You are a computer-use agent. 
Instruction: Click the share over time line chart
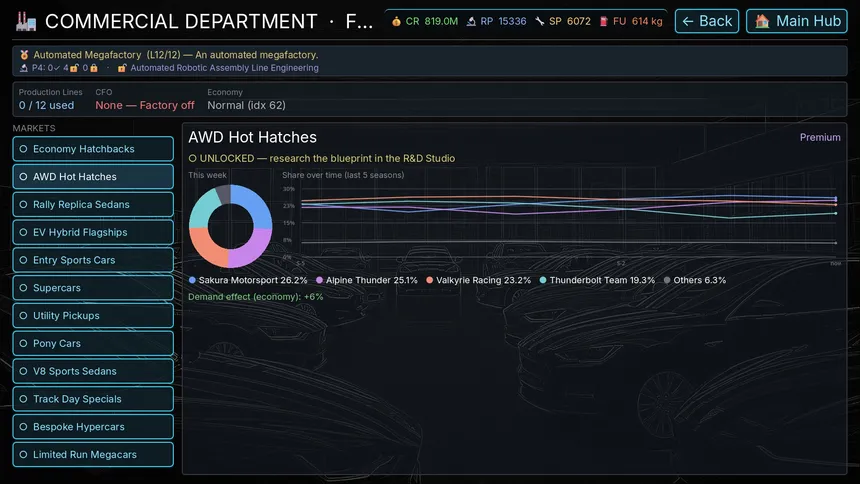pos(562,225)
